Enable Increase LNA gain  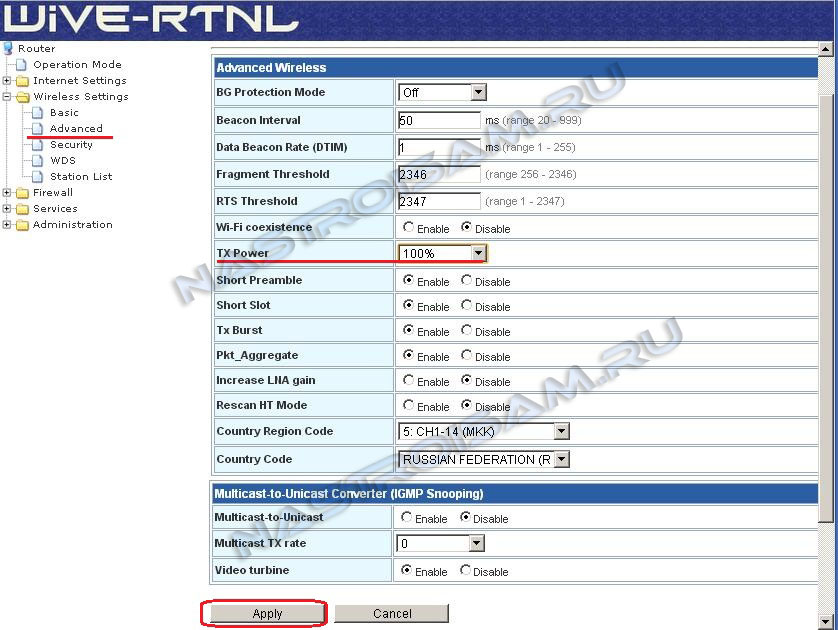click(x=408, y=381)
